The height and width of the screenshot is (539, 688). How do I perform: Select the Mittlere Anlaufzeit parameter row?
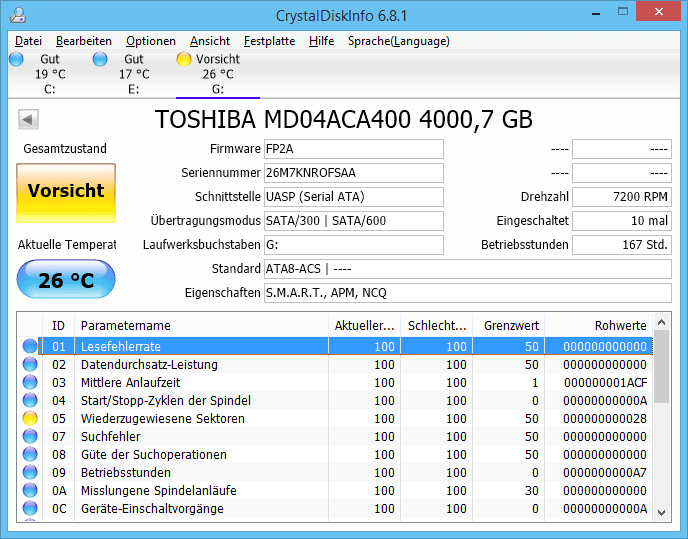(337, 382)
